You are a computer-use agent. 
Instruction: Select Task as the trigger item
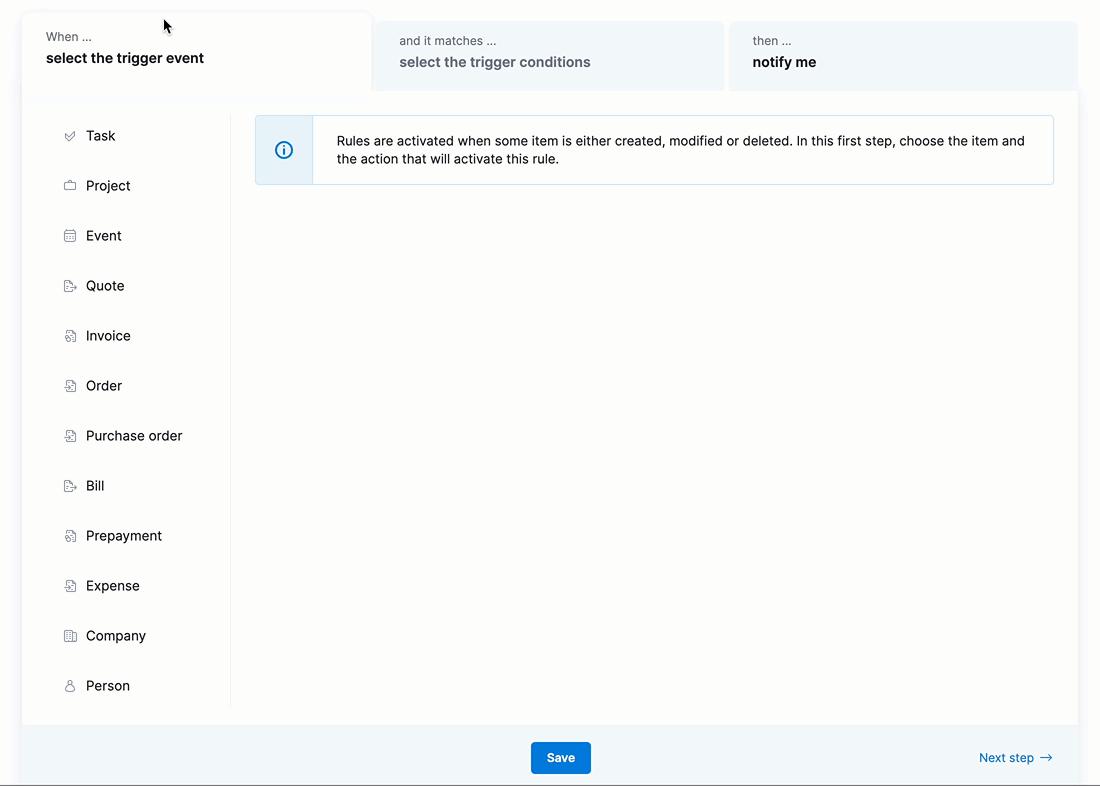coord(100,136)
